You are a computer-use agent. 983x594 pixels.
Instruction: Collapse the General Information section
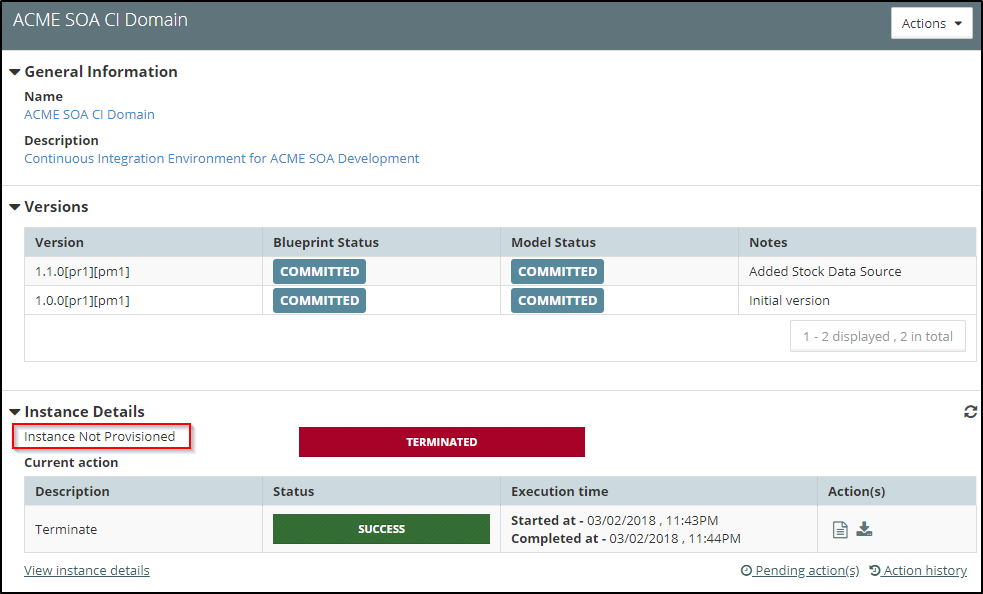point(15,72)
